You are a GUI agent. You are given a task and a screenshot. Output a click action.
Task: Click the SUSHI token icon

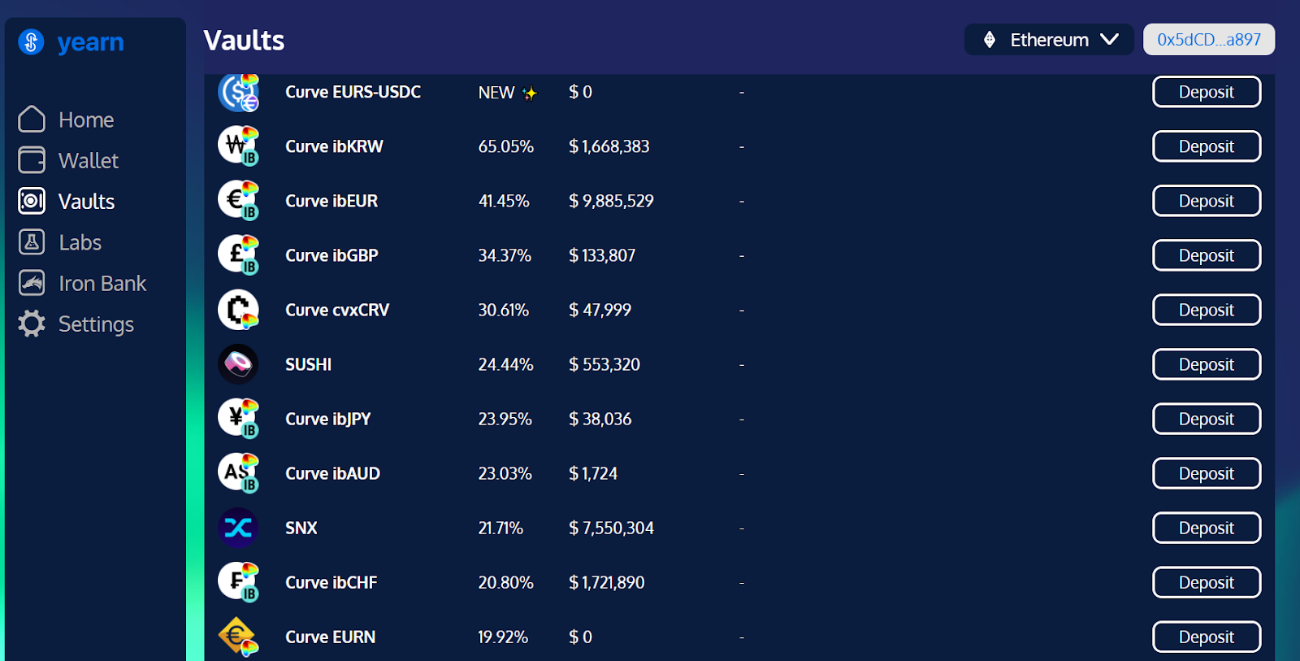238,364
